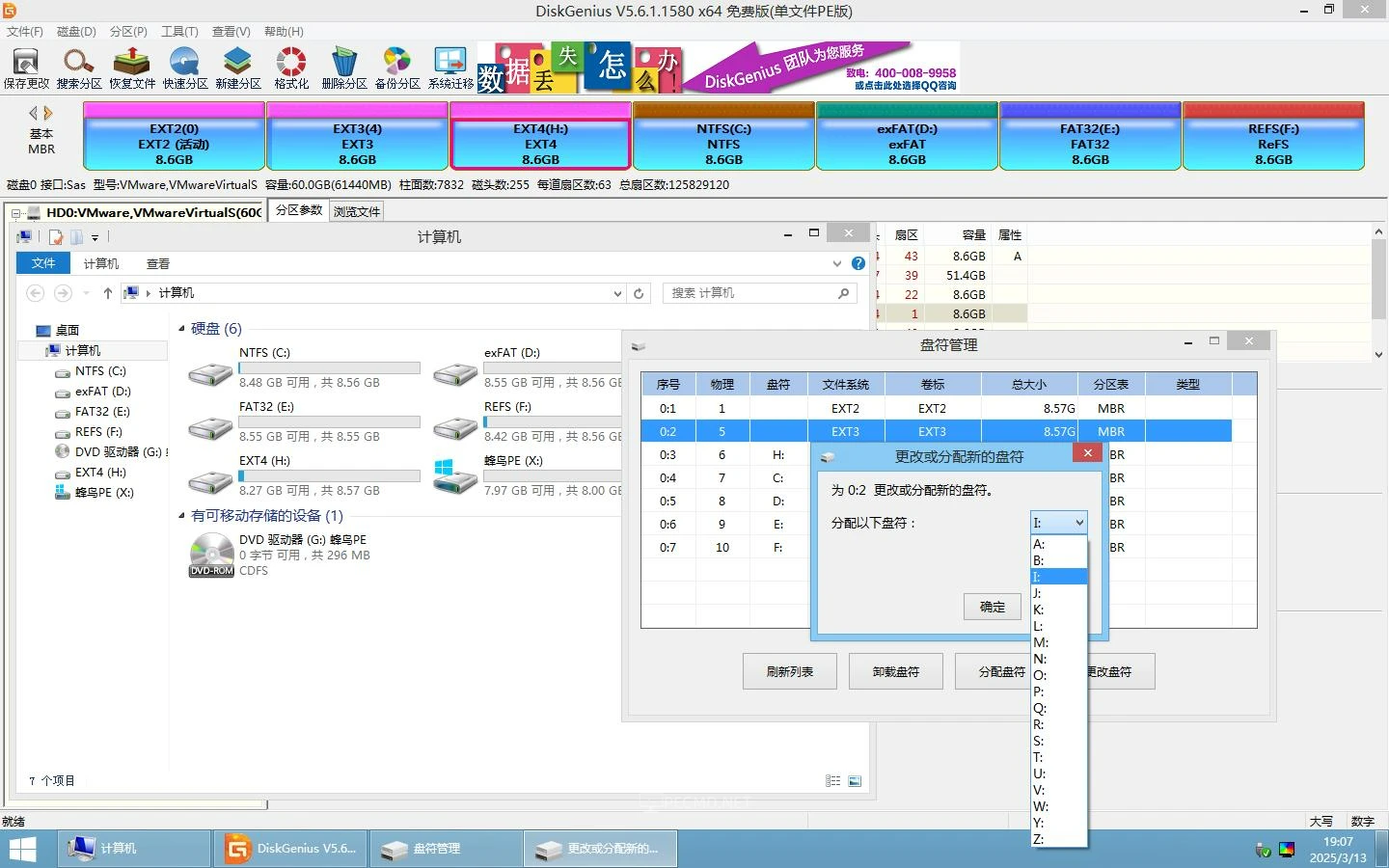Collapse the 硬盘 (6) group

[x=181, y=329]
